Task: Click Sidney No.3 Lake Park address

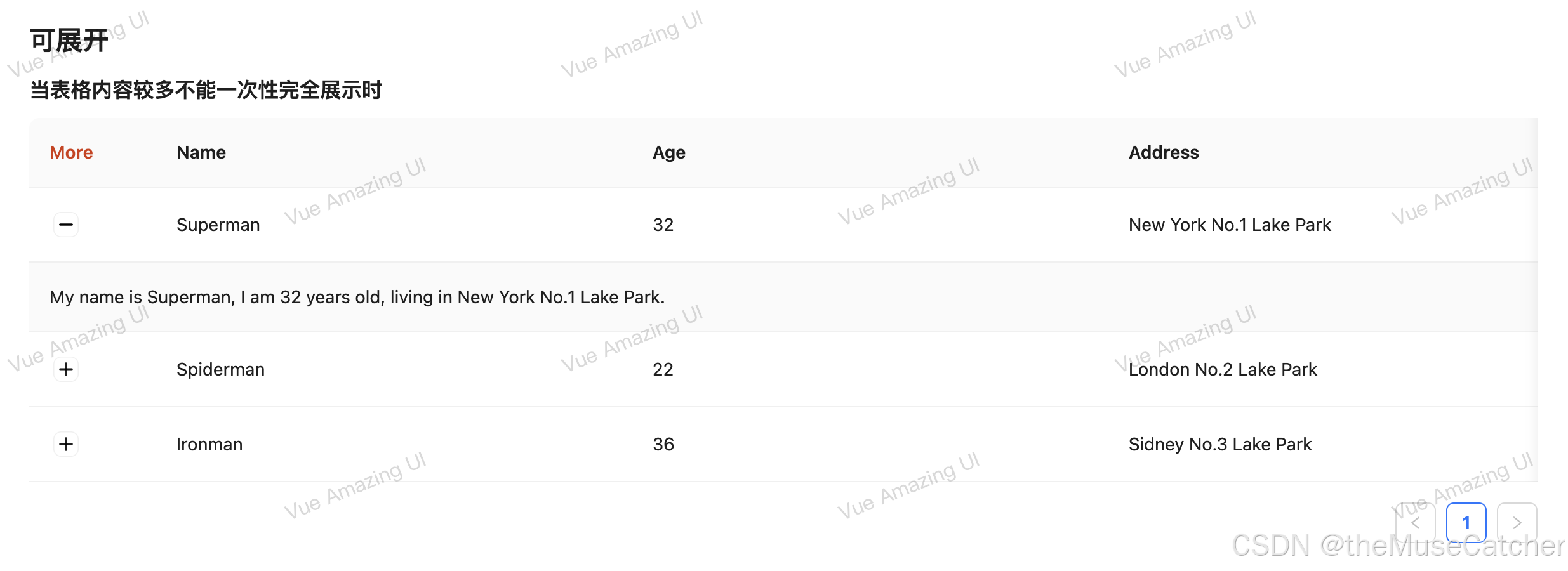Action: (1219, 444)
